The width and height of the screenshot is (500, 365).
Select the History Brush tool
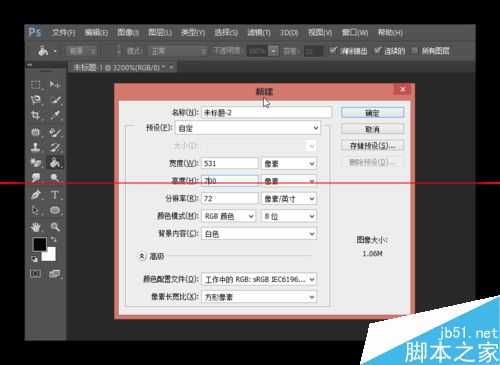point(55,147)
